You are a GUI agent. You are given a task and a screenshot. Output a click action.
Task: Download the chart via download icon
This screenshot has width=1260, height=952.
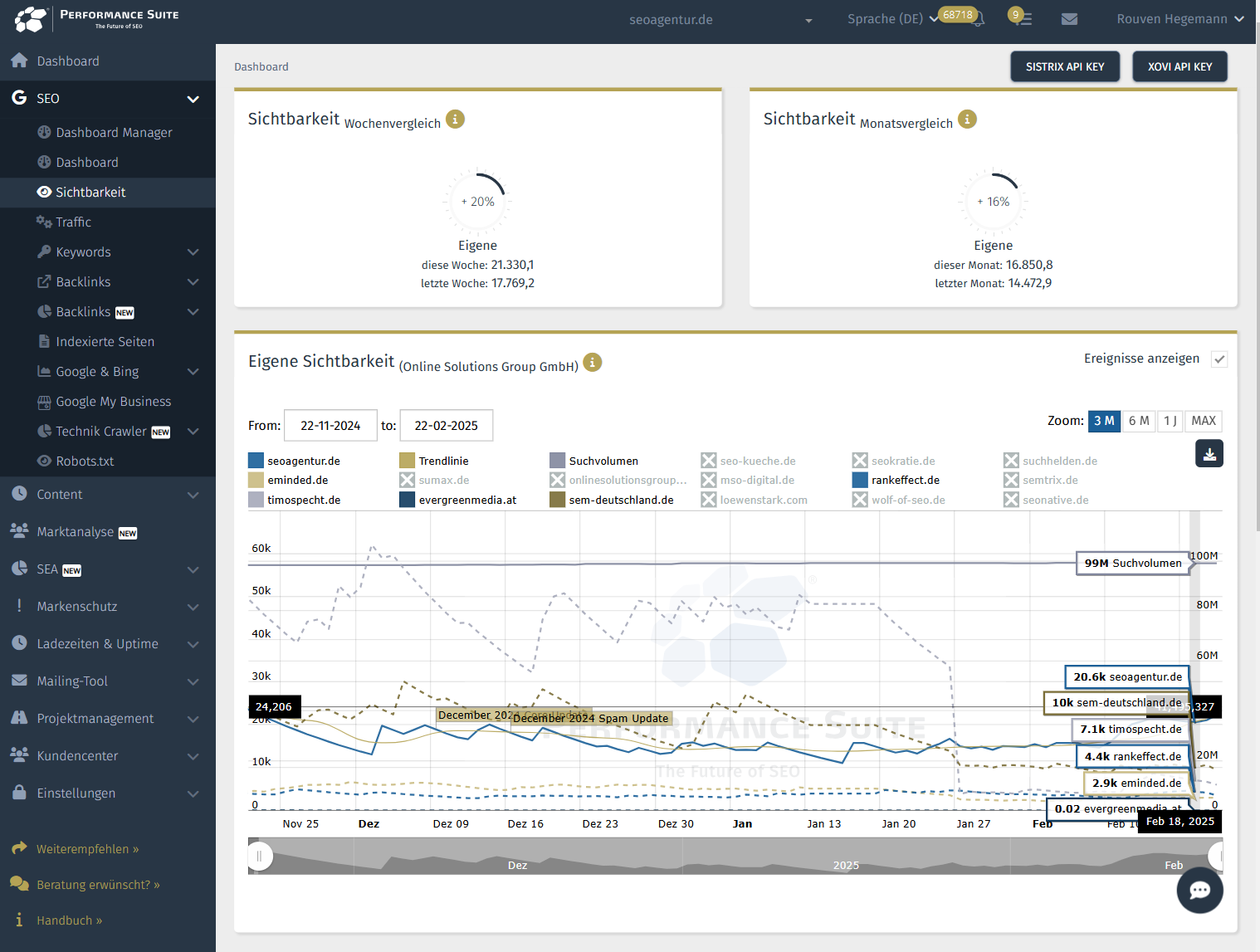click(x=1209, y=454)
